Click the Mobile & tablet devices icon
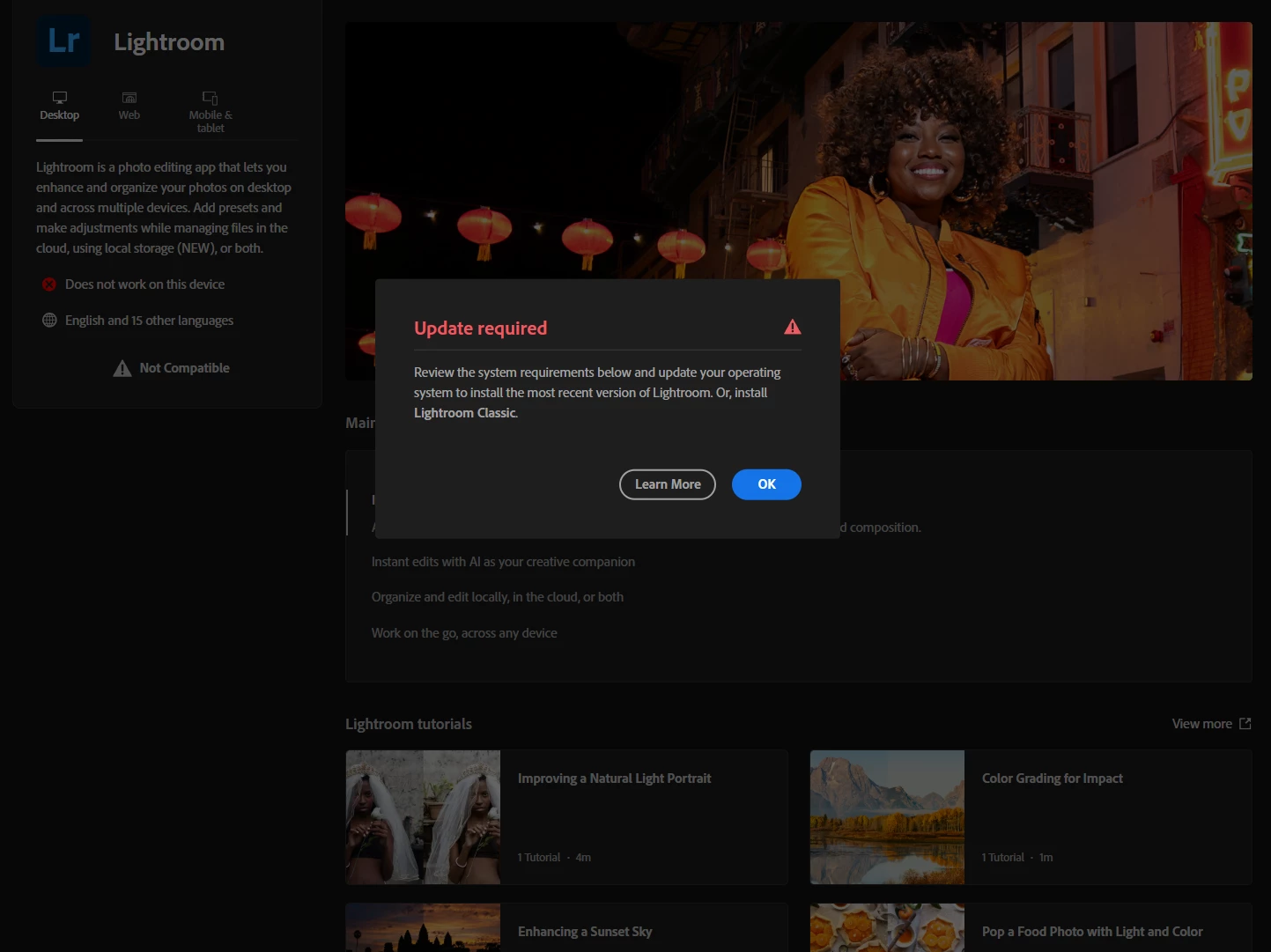1271x952 pixels. (x=211, y=97)
